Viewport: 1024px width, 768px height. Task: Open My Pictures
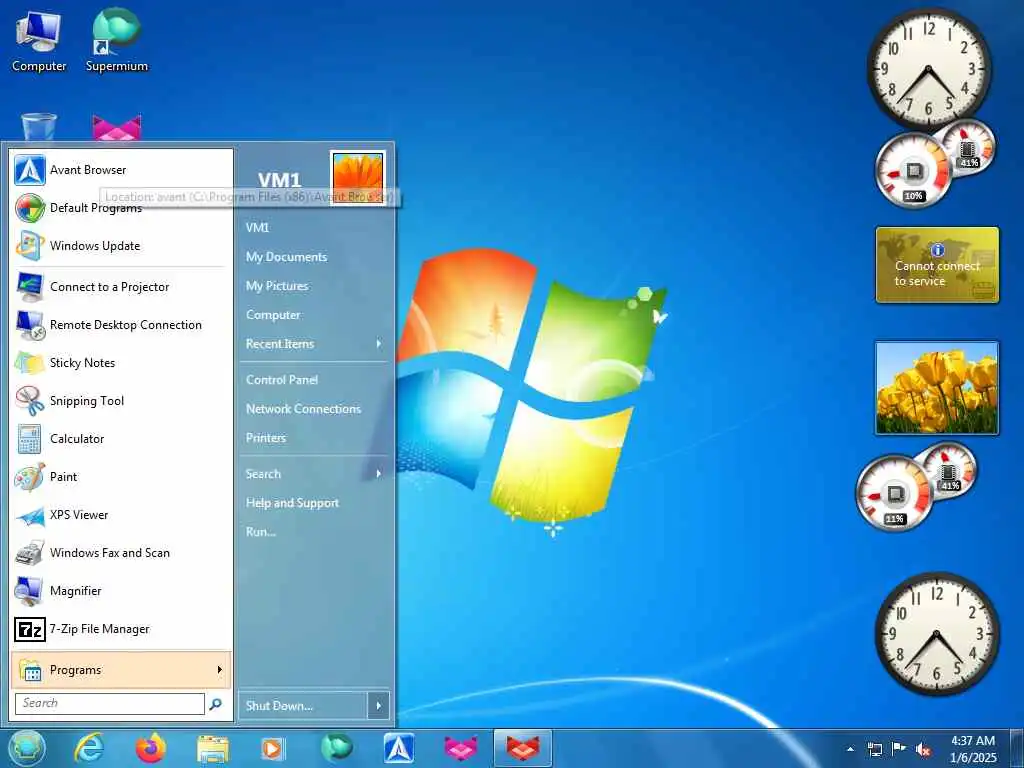point(277,286)
